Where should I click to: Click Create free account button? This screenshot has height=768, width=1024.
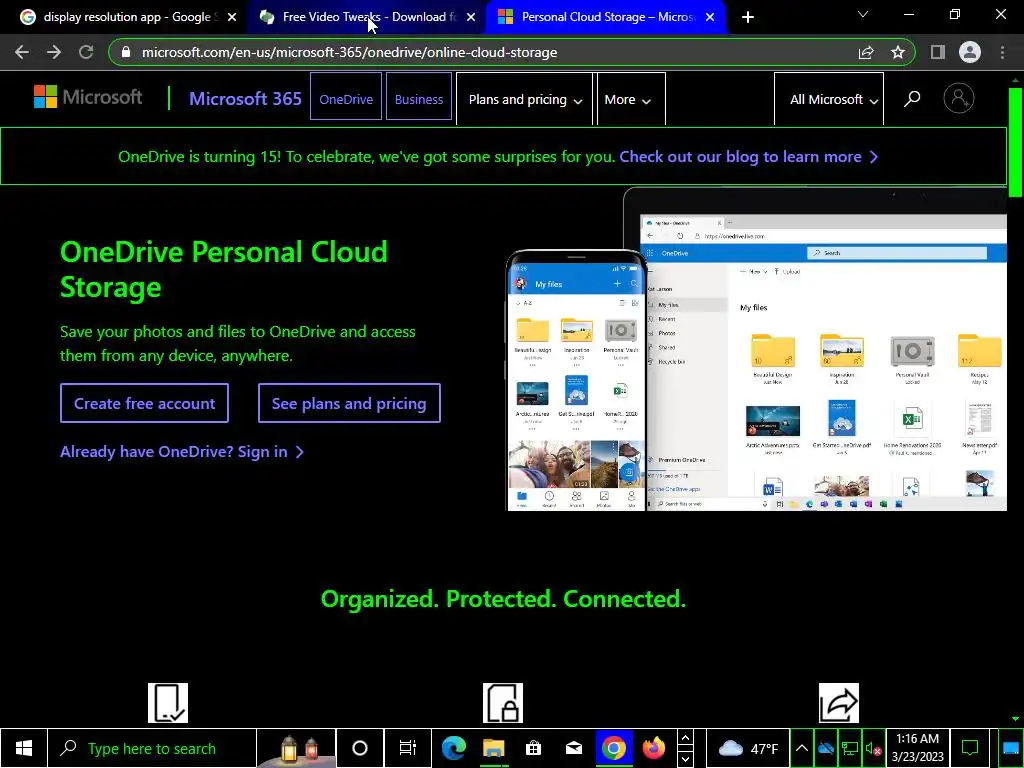click(x=144, y=403)
